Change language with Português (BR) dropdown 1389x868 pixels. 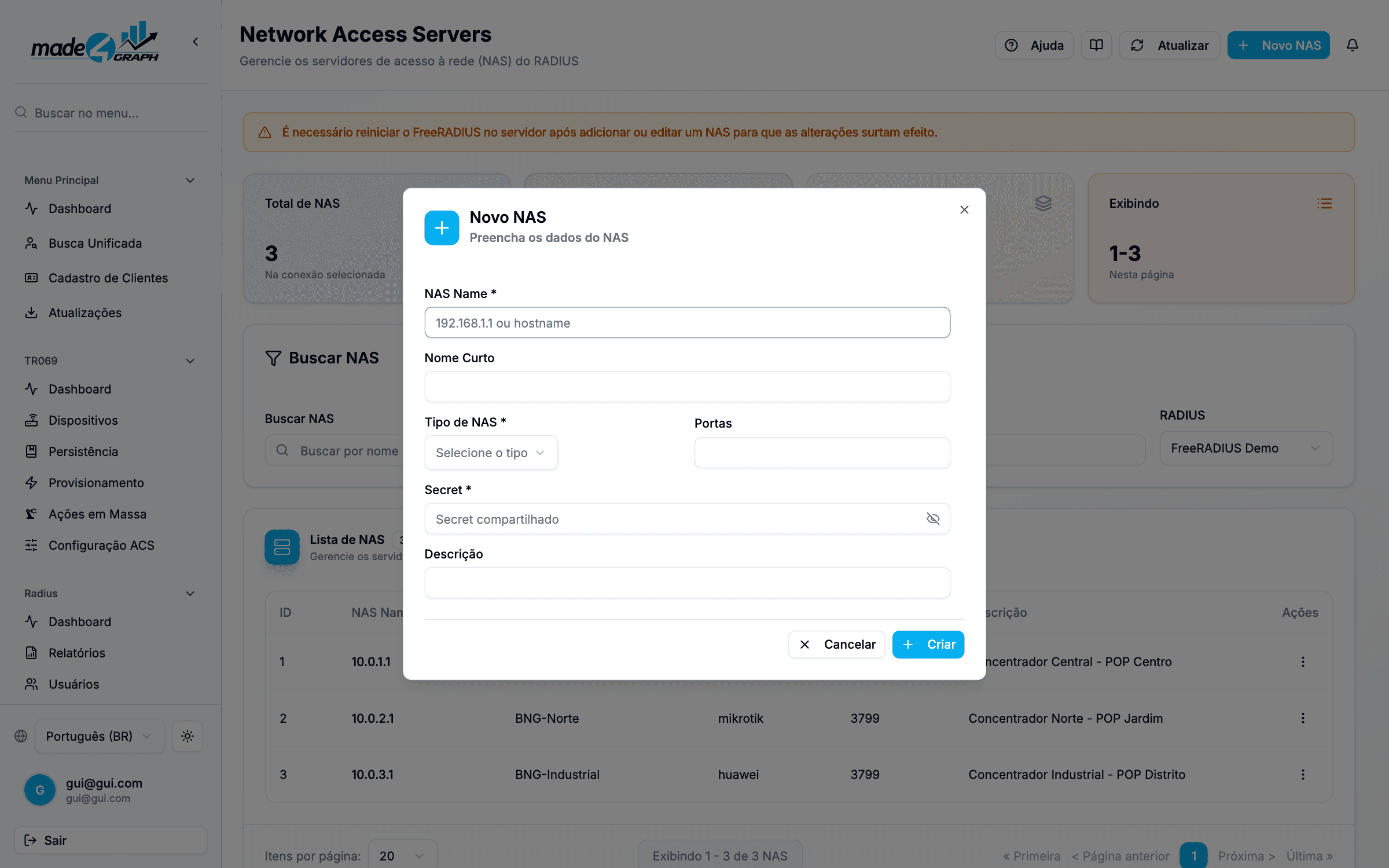100,736
